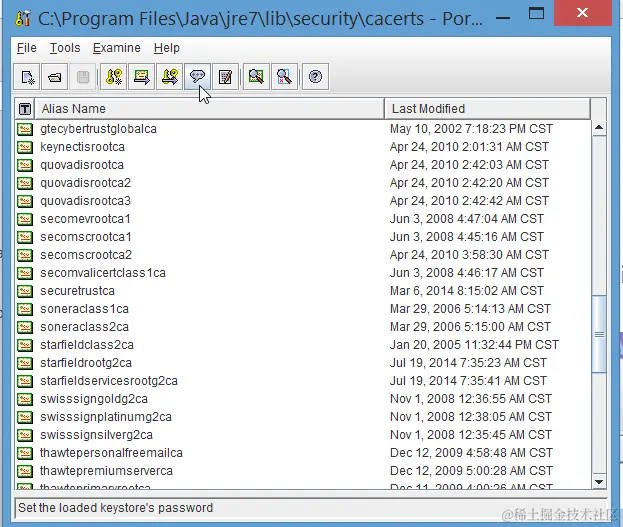Click the certificate icon for swisssignsilverg2ca
Viewport: 623px width, 527px height.
point(25,435)
